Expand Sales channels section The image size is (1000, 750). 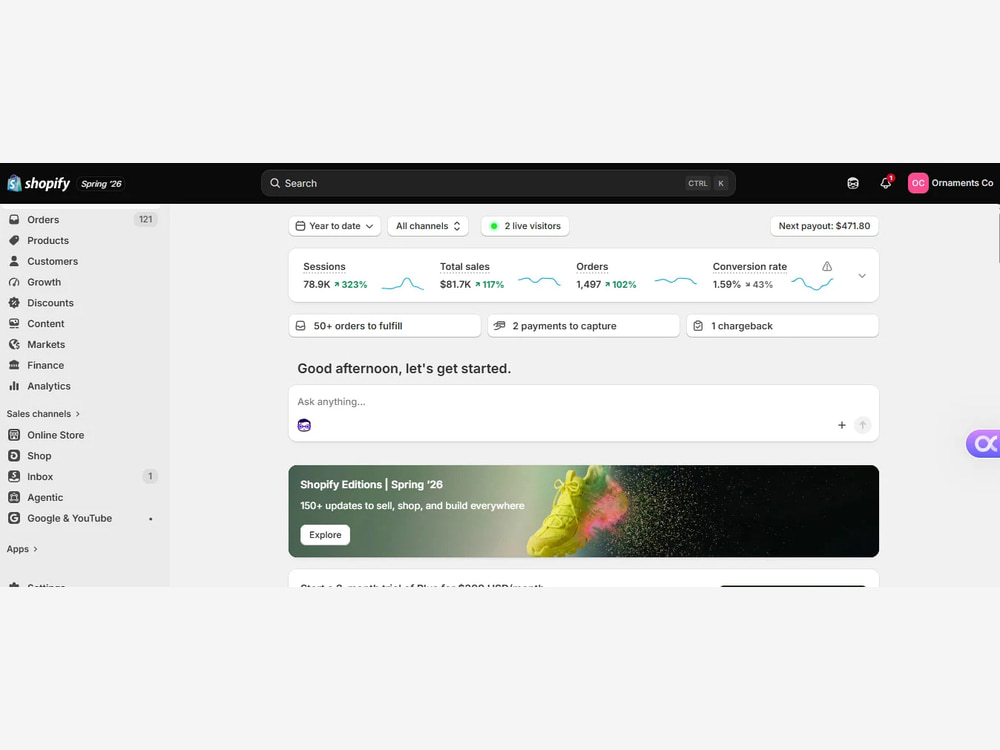point(43,414)
